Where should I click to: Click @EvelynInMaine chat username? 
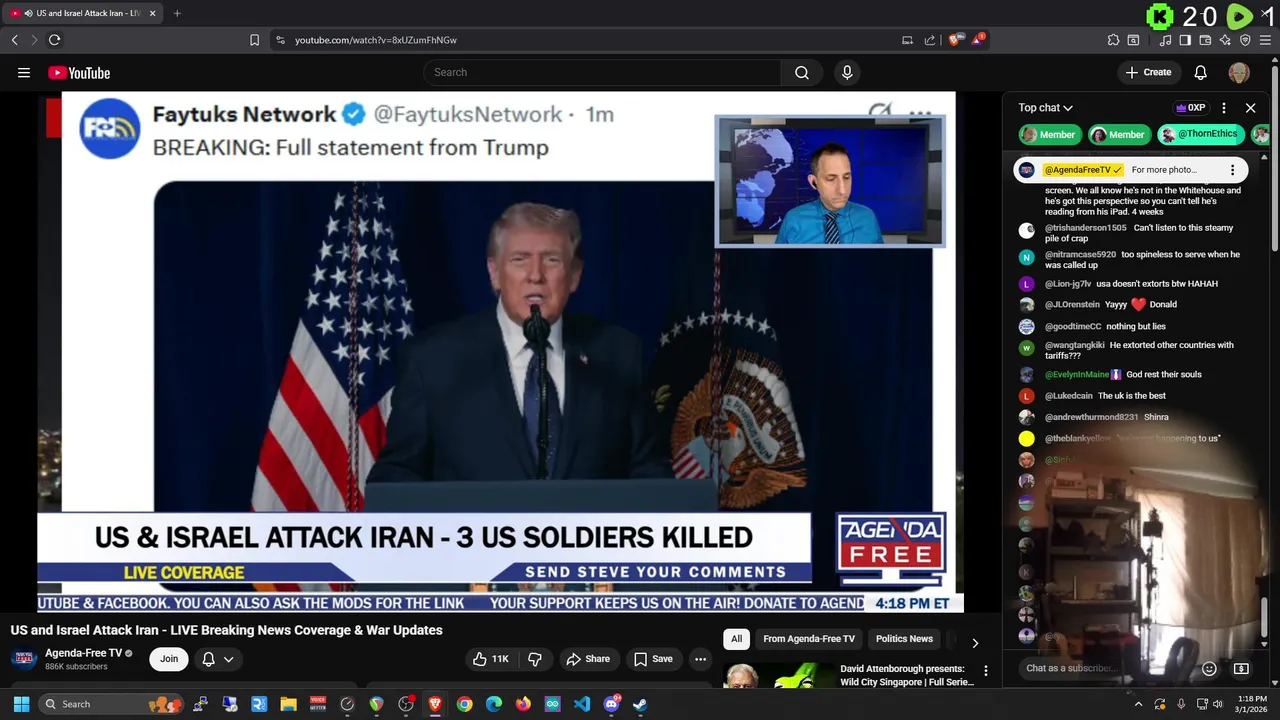pyautogui.click(x=1077, y=374)
